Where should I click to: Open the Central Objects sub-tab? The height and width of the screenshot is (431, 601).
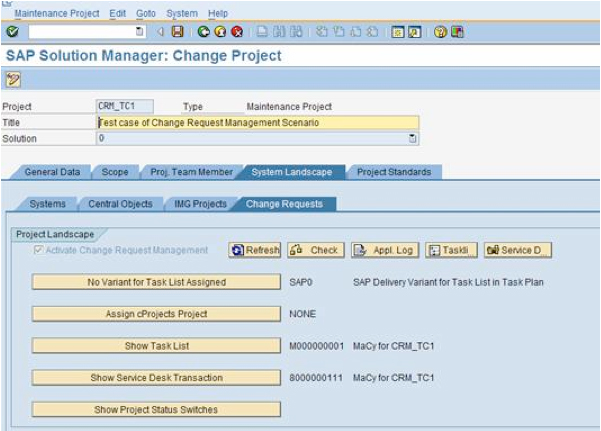click(x=120, y=204)
